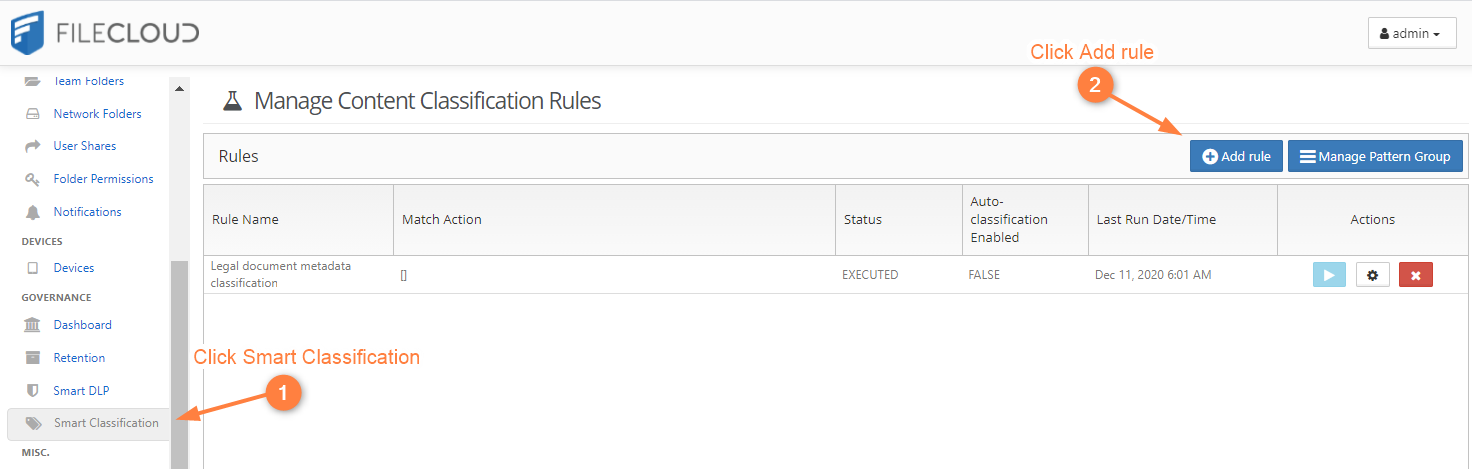
Task: Open settings gear for the rule
Action: [x=1372, y=275]
